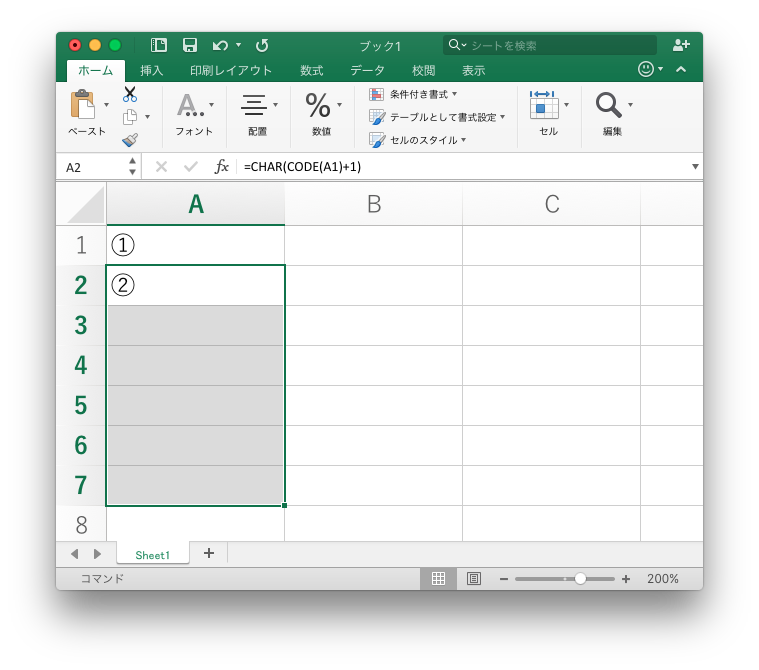Collapse the ribbon with the chevron
This screenshot has width=759, height=670.
pos(681,69)
